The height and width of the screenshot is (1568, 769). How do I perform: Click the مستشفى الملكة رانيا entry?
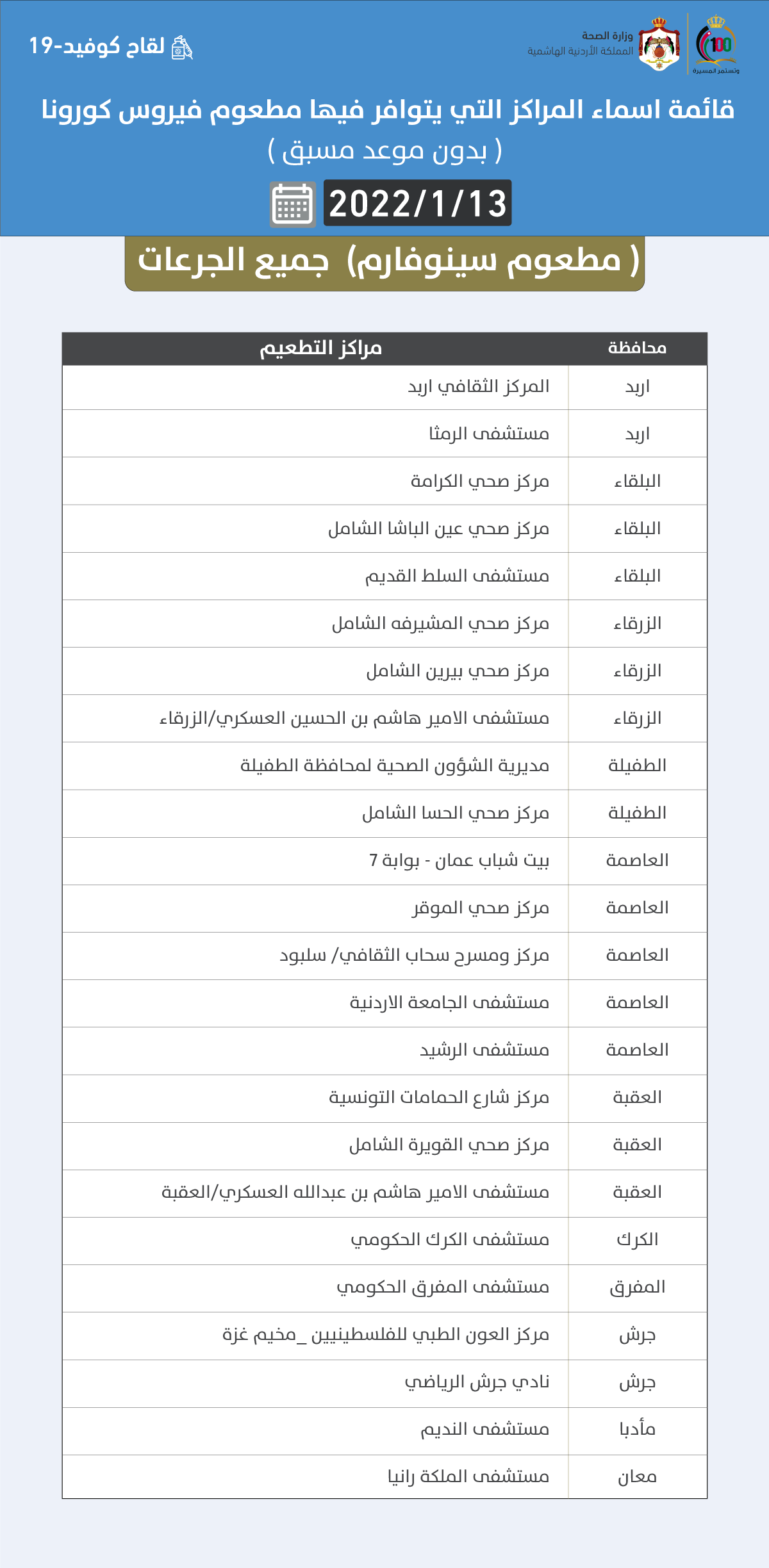tap(468, 1477)
